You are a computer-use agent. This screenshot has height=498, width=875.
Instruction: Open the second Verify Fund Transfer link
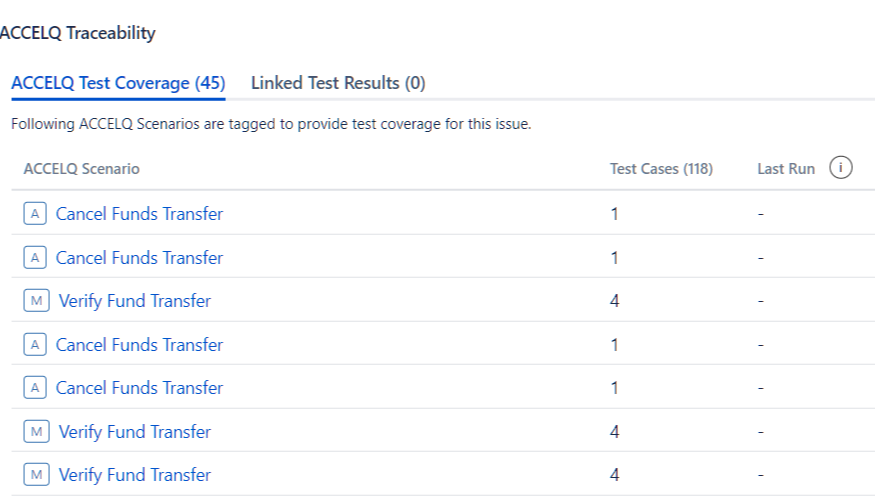(x=135, y=432)
